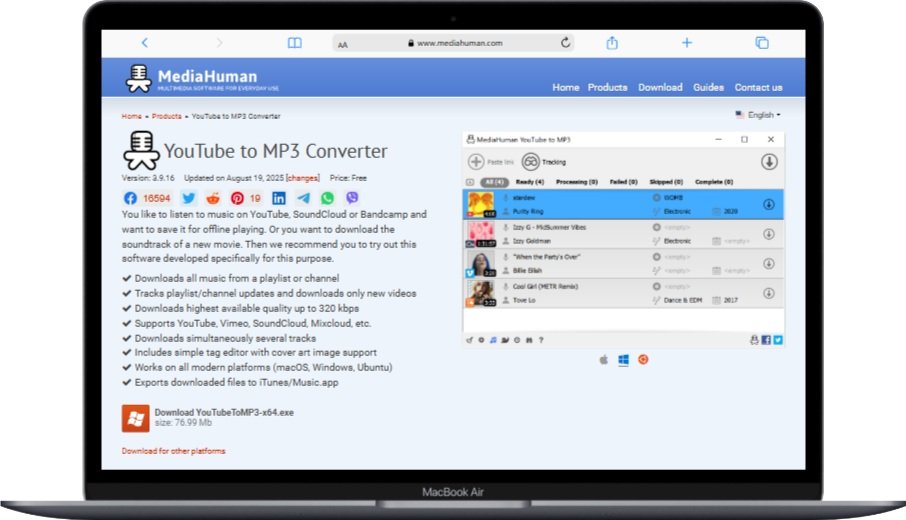Share the page via Viber
This screenshot has height=520, width=906.
coord(352,198)
